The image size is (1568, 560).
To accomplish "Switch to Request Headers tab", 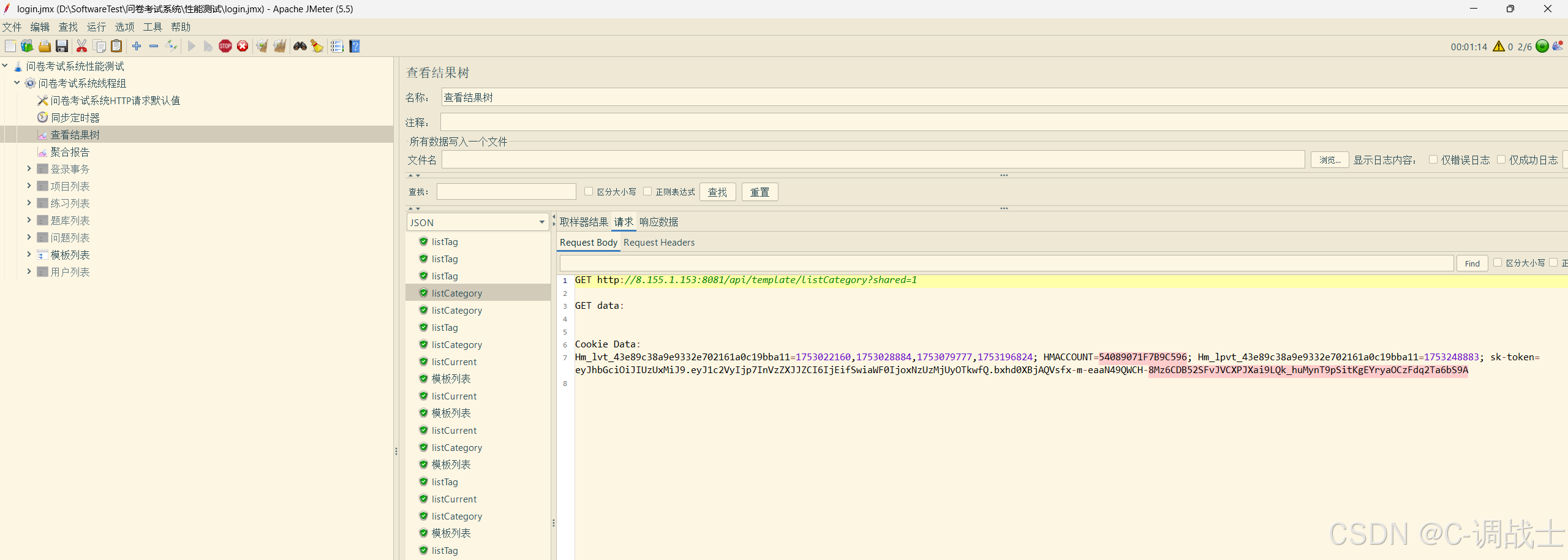I will (x=659, y=243).
